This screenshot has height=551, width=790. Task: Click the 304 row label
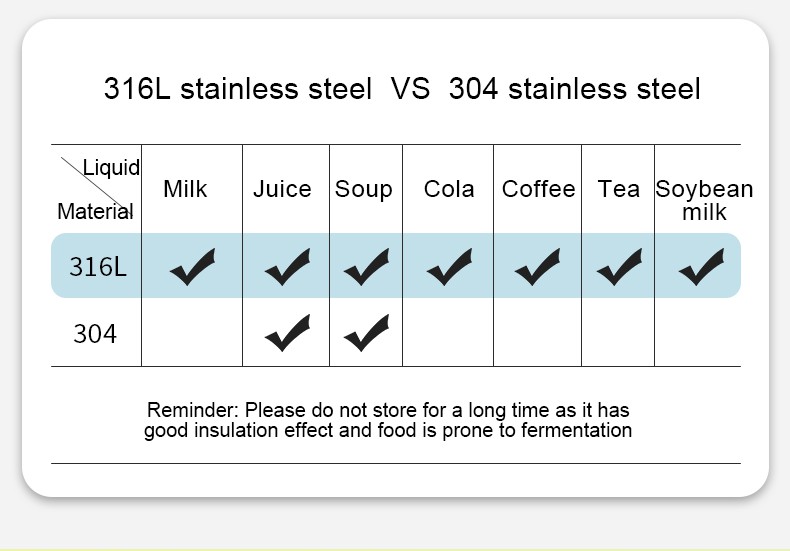[x=95, y=333]
